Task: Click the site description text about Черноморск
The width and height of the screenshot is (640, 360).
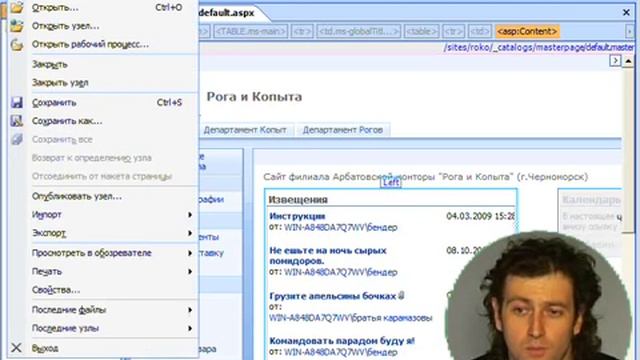Action: tap(425, 177)
